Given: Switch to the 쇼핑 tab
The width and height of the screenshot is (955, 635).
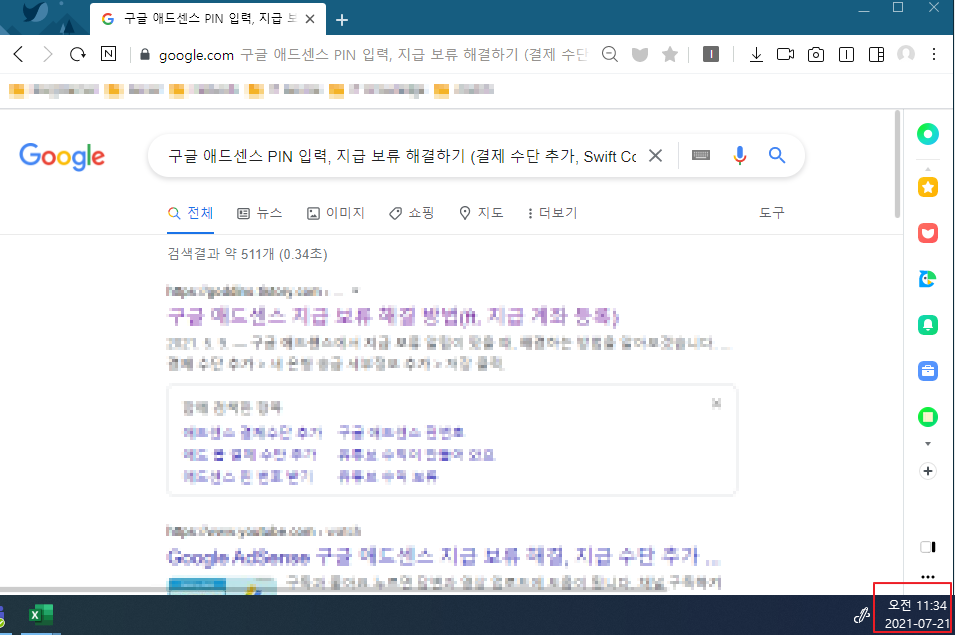Looking at the screenshot, I should (x=412, y=213).
